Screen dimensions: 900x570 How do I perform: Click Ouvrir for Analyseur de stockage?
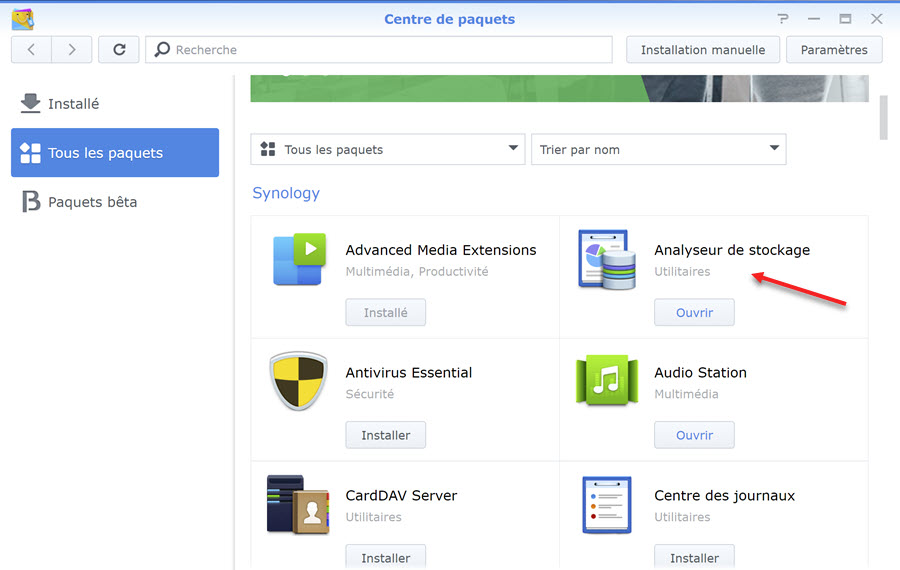694,312
